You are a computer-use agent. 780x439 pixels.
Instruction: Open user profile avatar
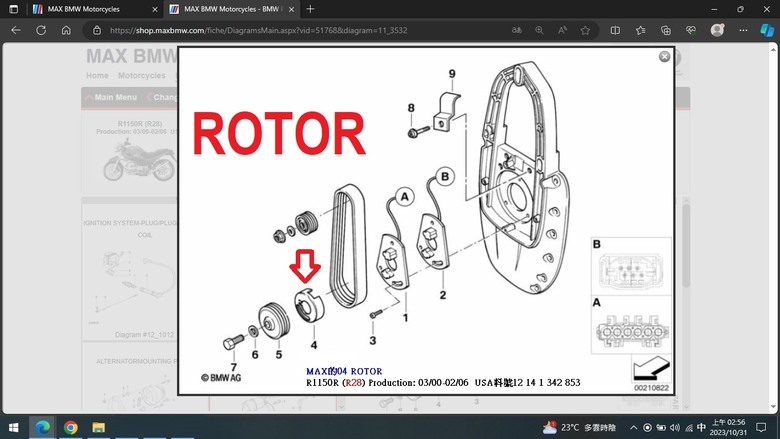tap(717, 30)
